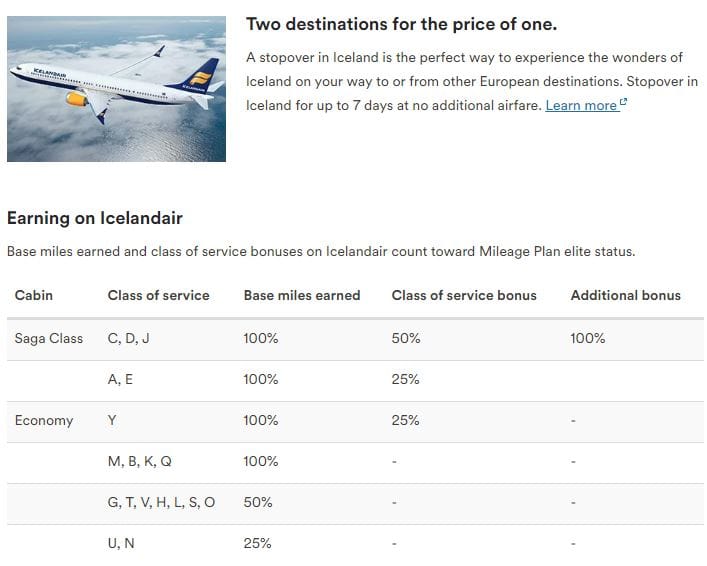Select the M, B, K, Q fare classes
The height and width of the screenshot is (566, 707).
(140, 461)
